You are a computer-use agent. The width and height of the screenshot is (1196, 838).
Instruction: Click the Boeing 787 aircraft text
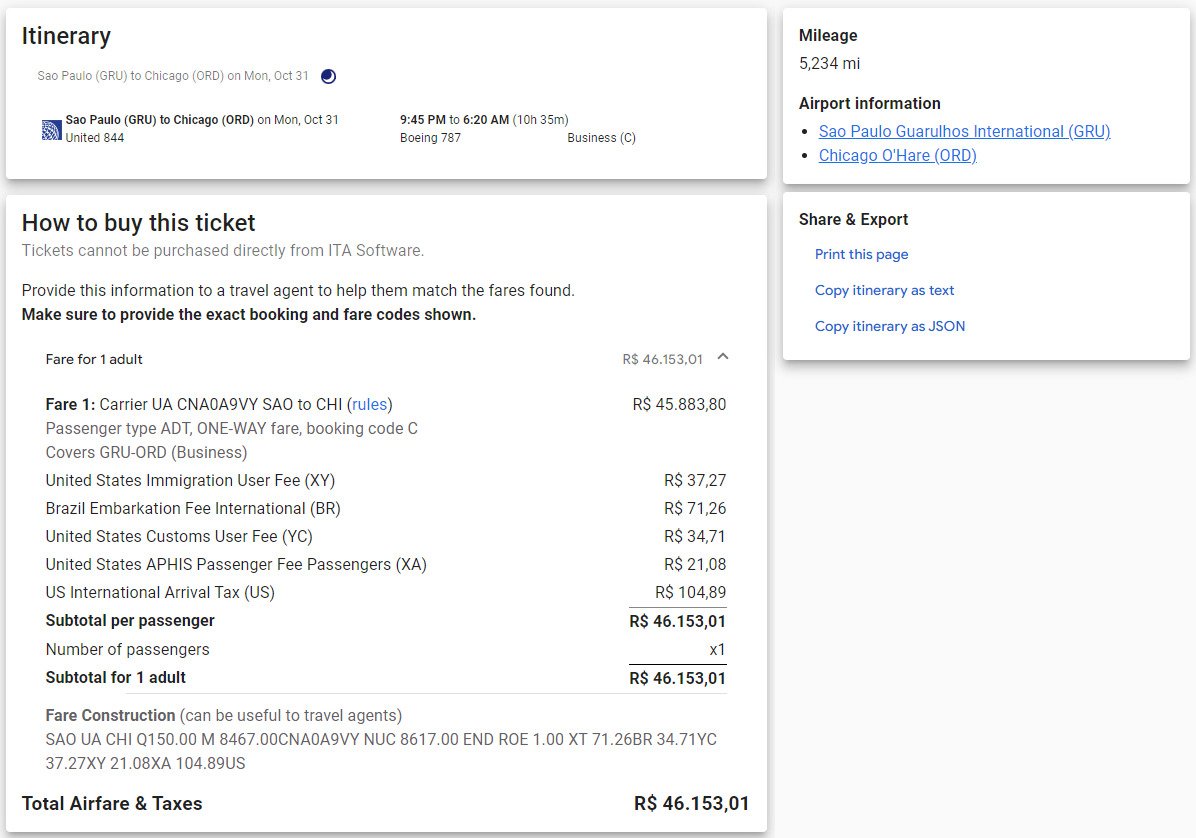[x=430, y=138]
